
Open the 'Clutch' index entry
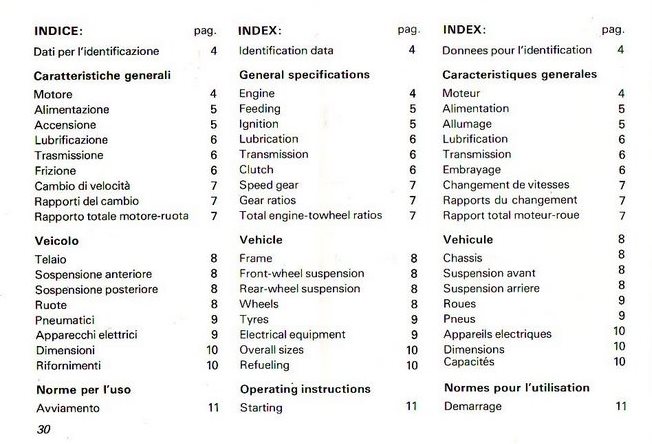256,170
